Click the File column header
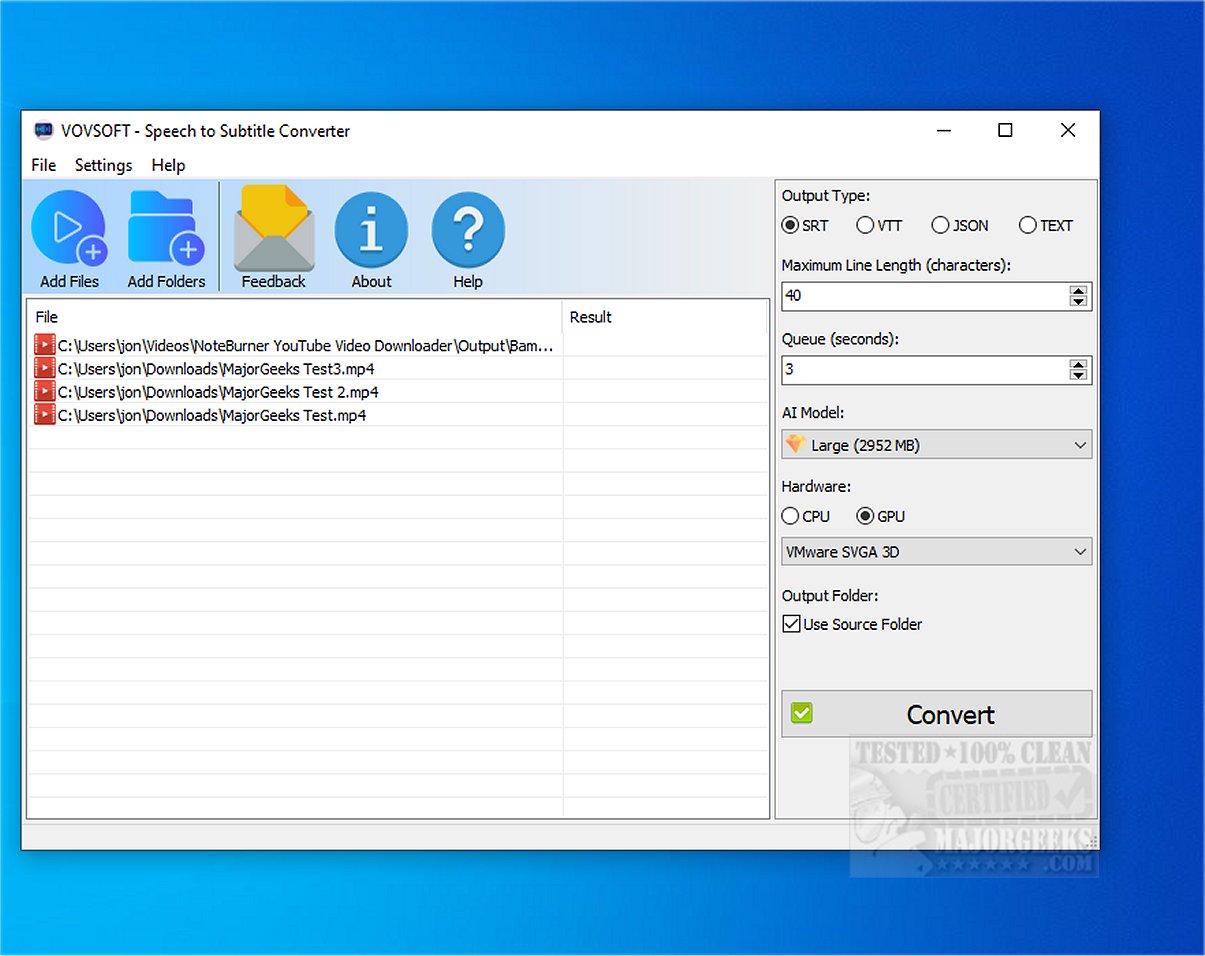Viewport: 1205px width, 956px height. [x=295, y=317]
